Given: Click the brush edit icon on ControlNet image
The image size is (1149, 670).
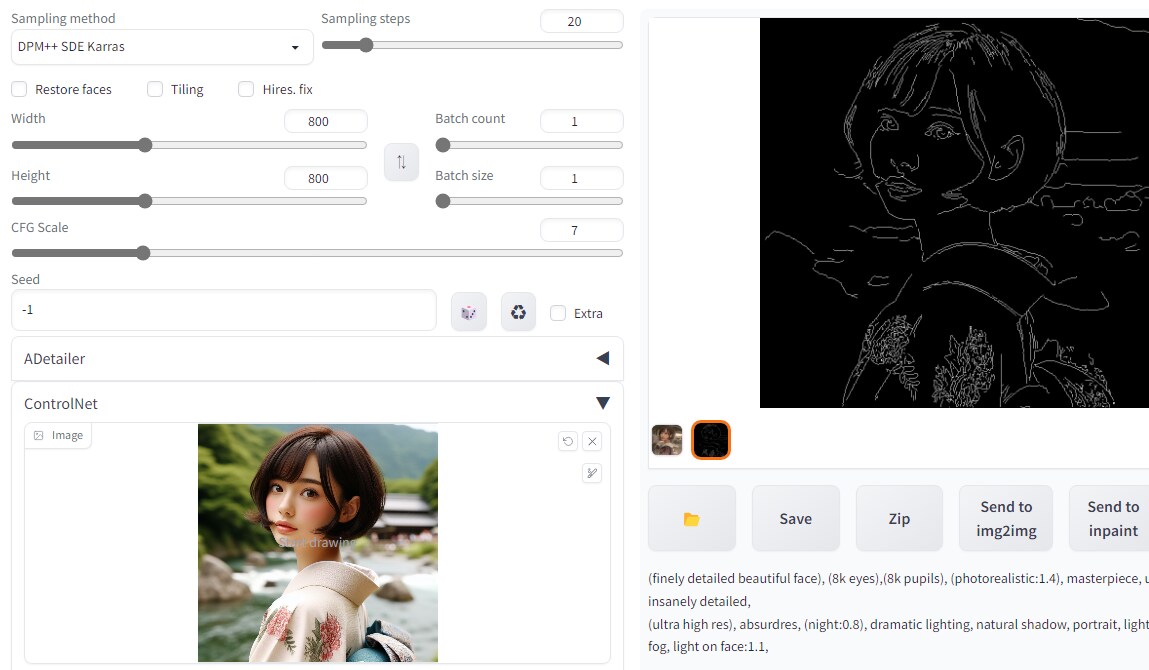Looking at the screenshot, I should [x=592, y=473].
